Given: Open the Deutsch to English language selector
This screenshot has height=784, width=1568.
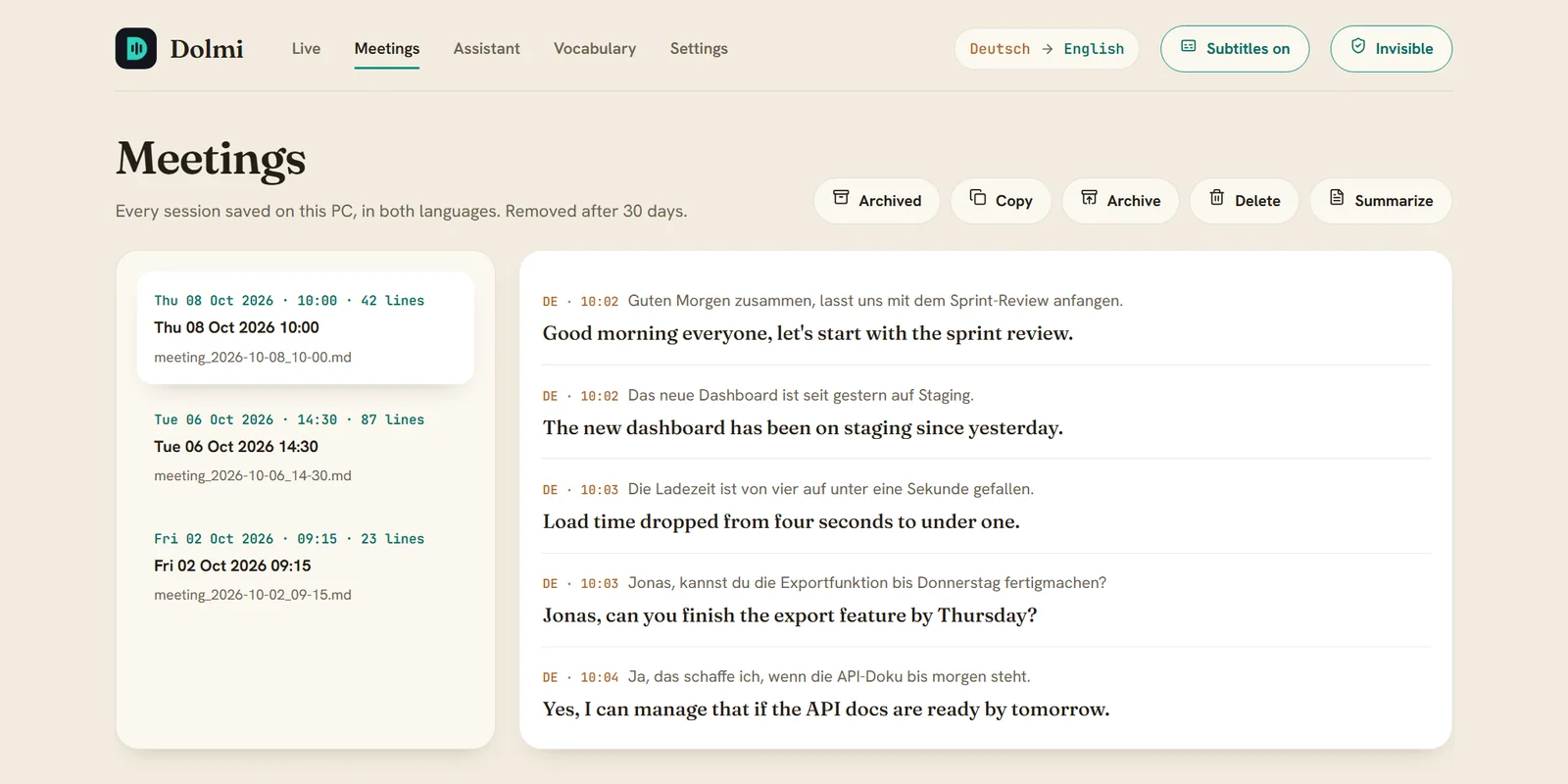Looking at the screenshot, I should [x=1047, y=49].
